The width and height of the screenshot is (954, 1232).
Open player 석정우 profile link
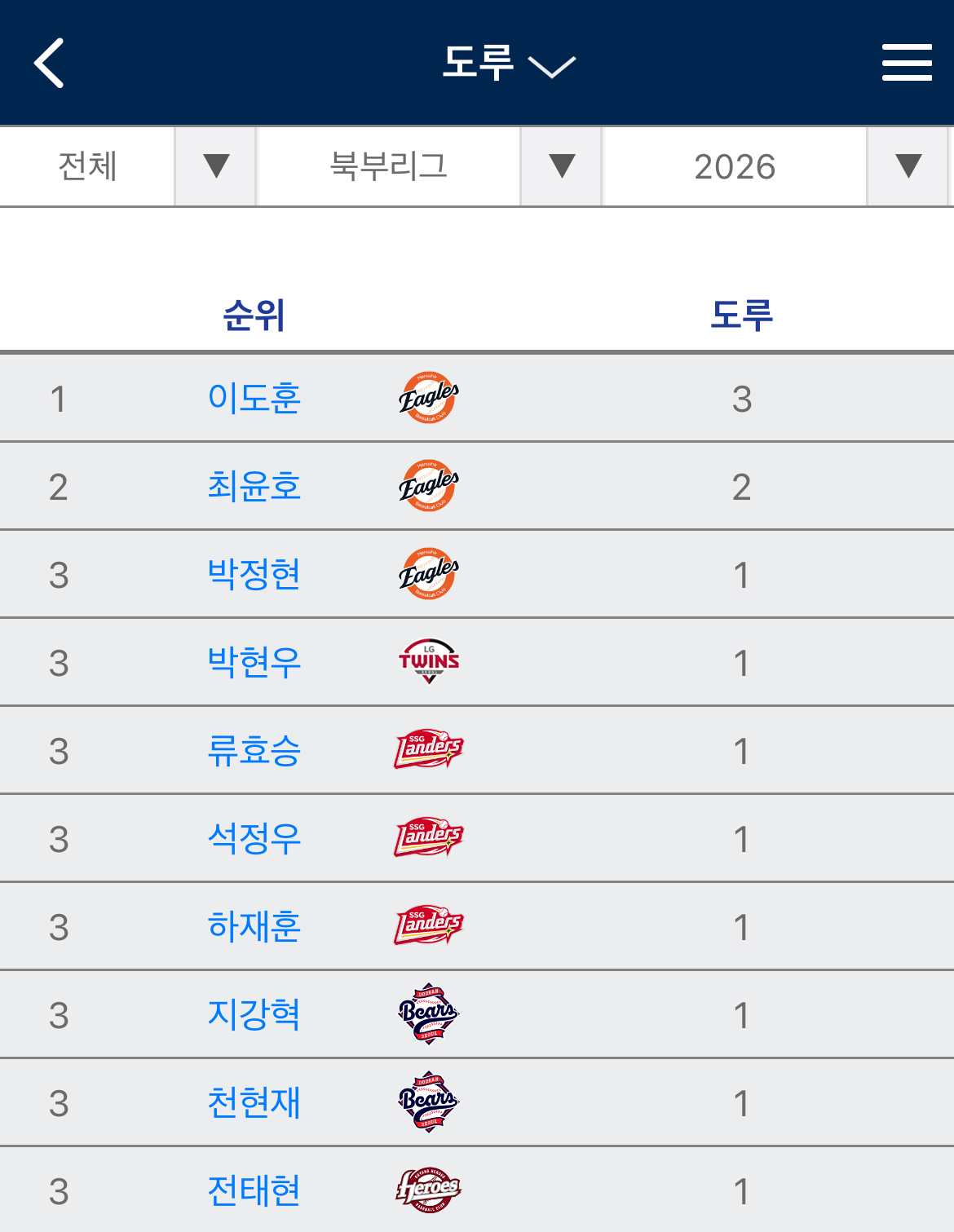pyautogui.click(x=254, y=838)
